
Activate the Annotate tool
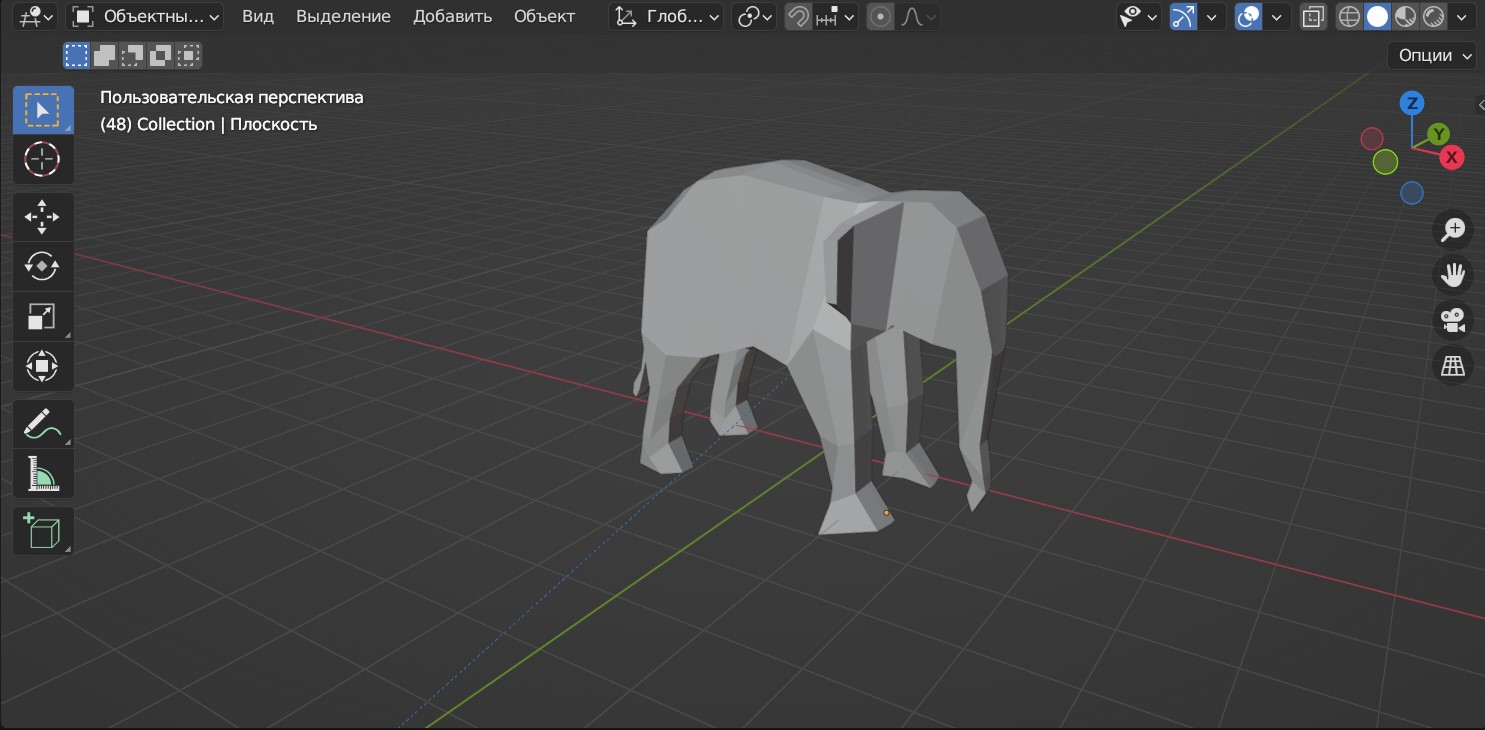[43, 424]
